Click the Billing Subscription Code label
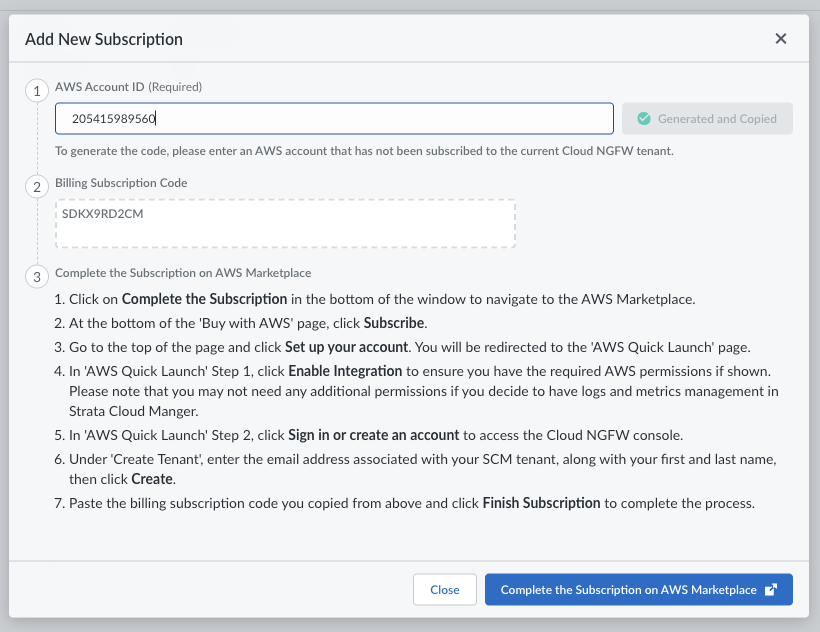The width and height of the screenshot is (820, 632). 121,183
